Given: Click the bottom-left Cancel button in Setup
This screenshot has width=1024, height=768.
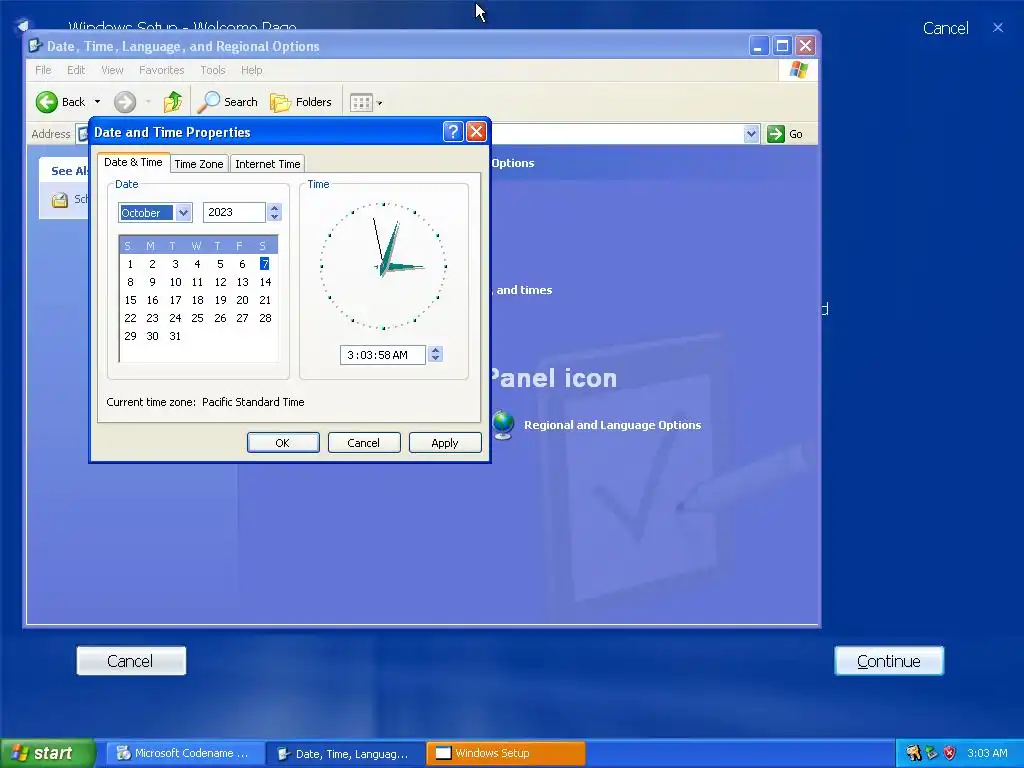Looking at the screenshot, I should tap(131, 661).
